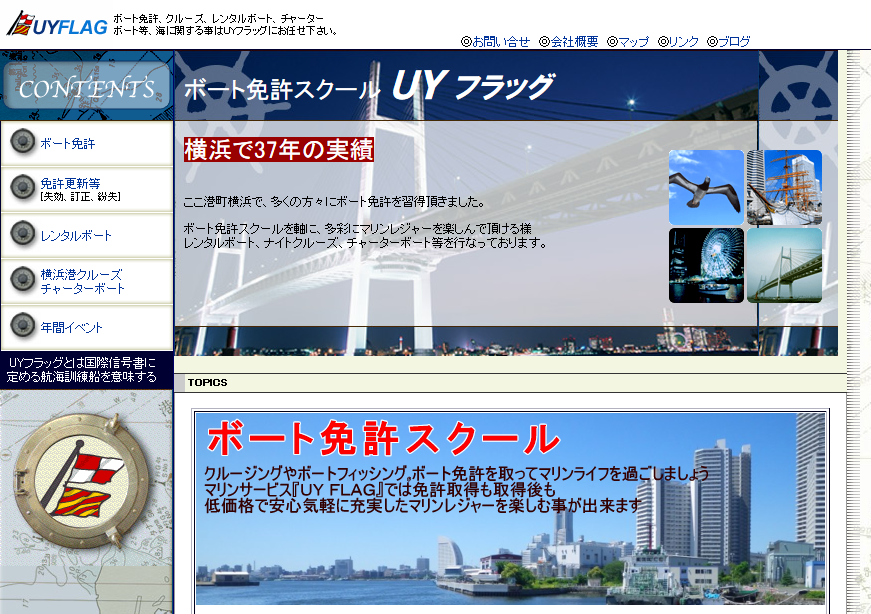Click the header tagline ボート免許、クルーズ text

(x=226, y=25)
